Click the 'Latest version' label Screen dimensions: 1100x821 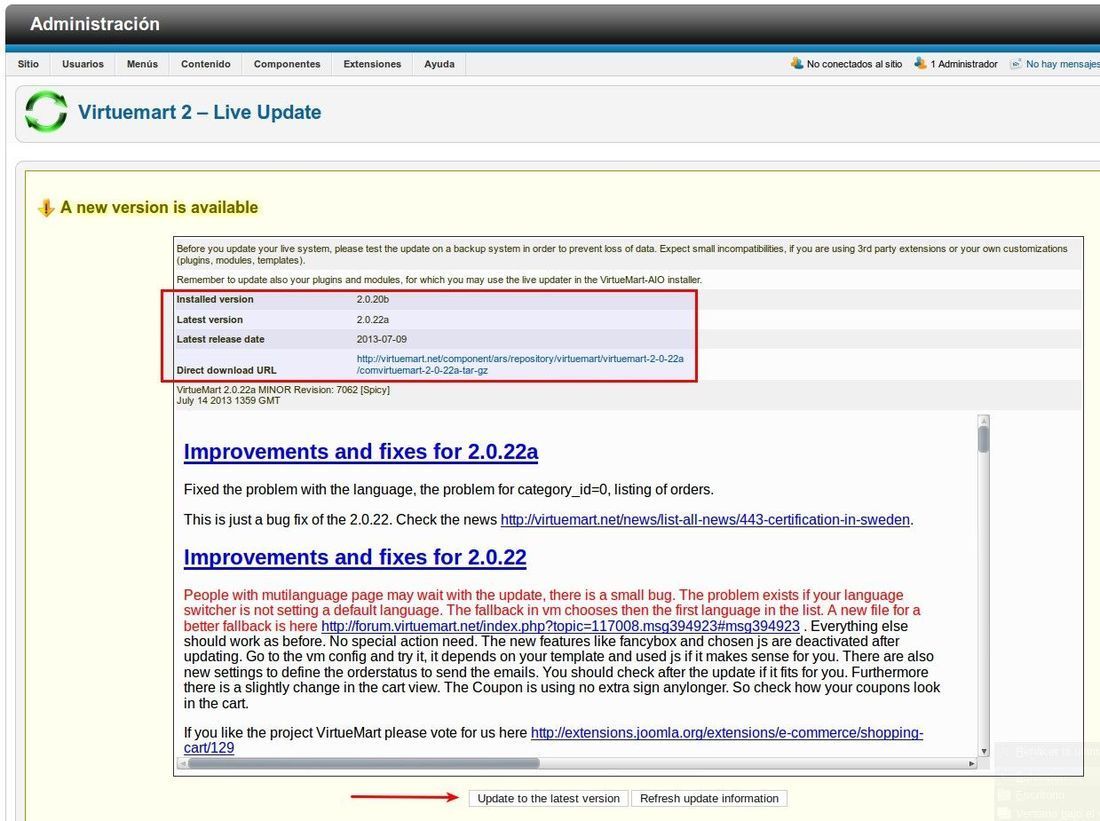[x=210, y=320]
